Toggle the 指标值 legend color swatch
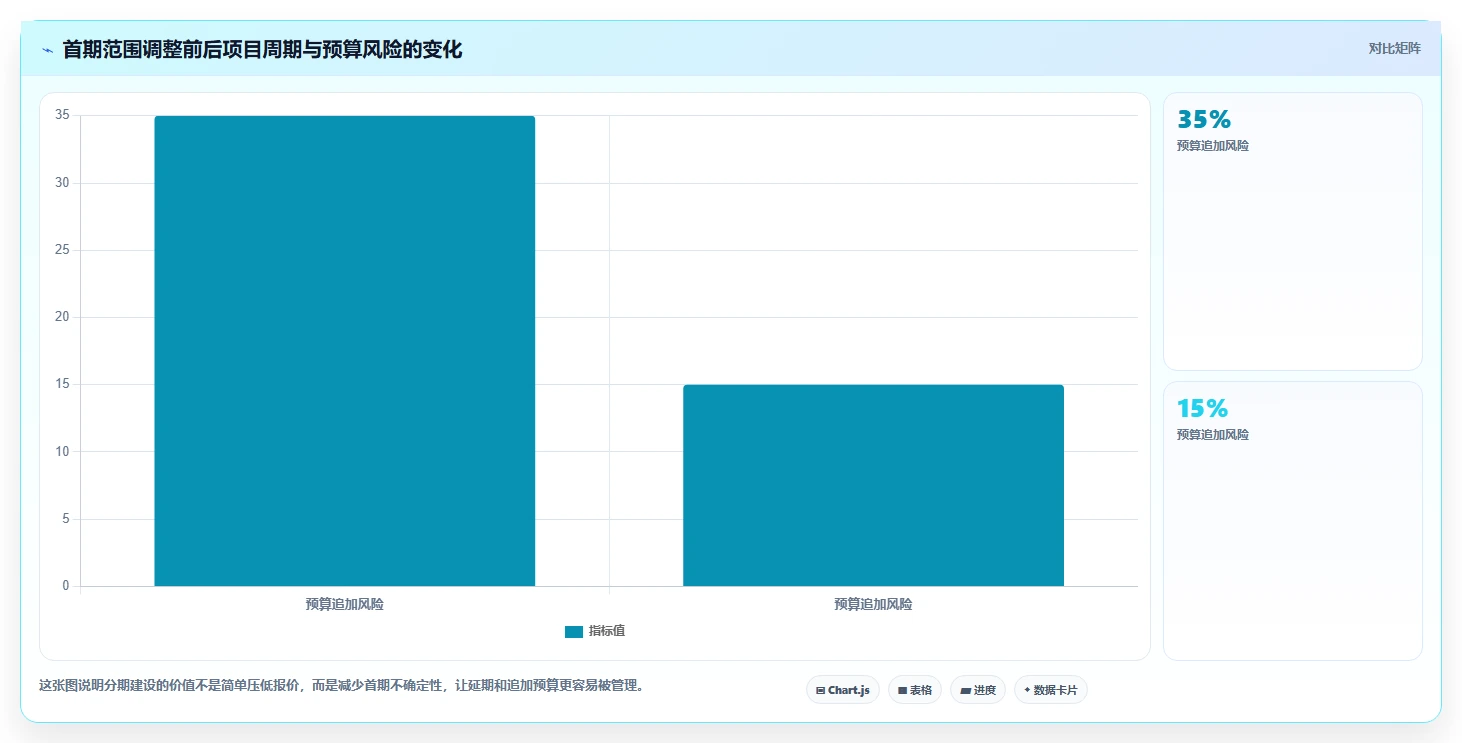 point(574,632)
